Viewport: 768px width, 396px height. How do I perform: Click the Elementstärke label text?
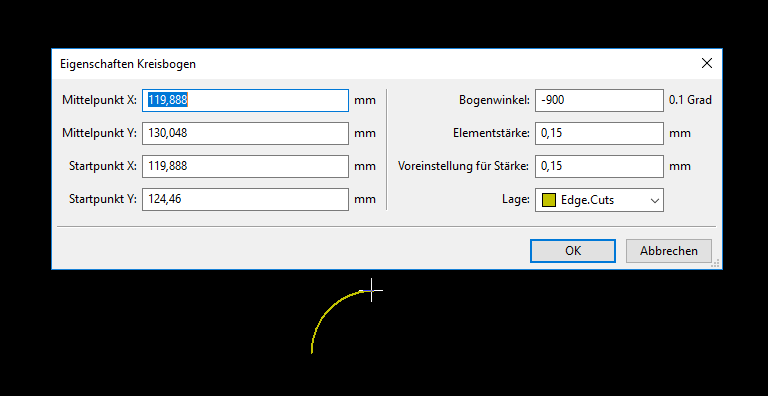[491, 133]
